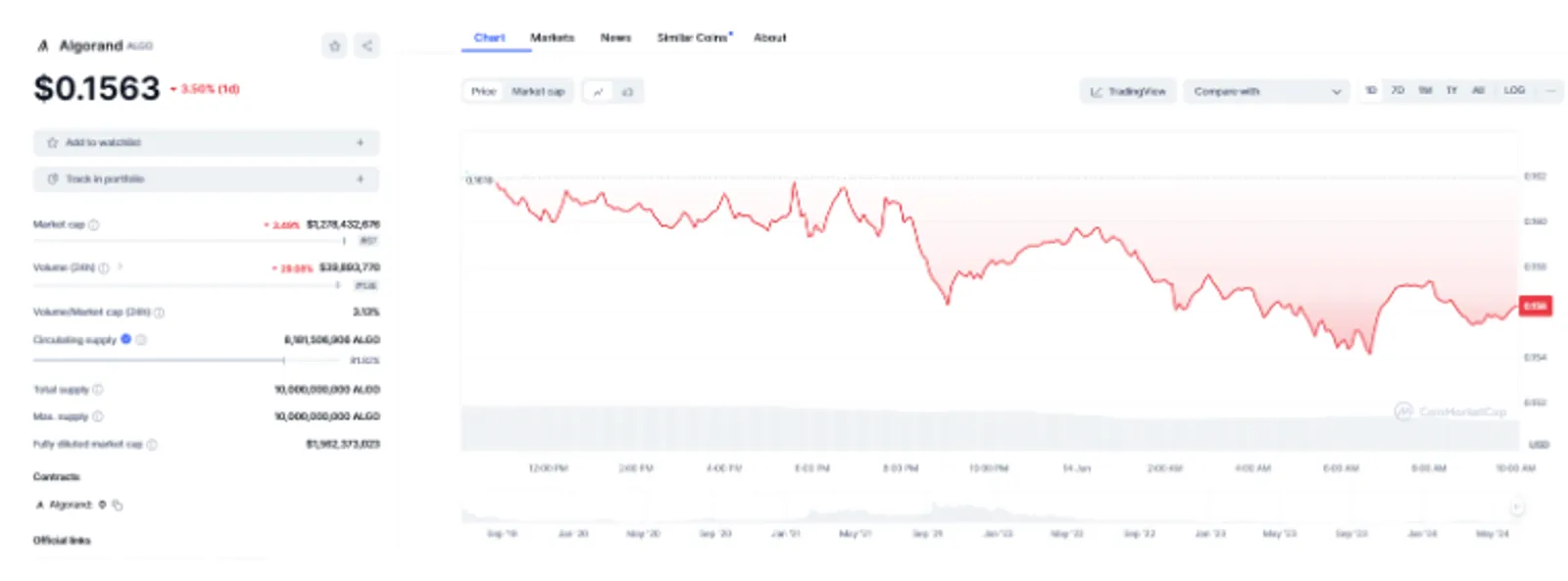Open the TradingView chart button
Viewport: 1568px width, 581px height.
pyautogui.click(x=1128, y=91)
